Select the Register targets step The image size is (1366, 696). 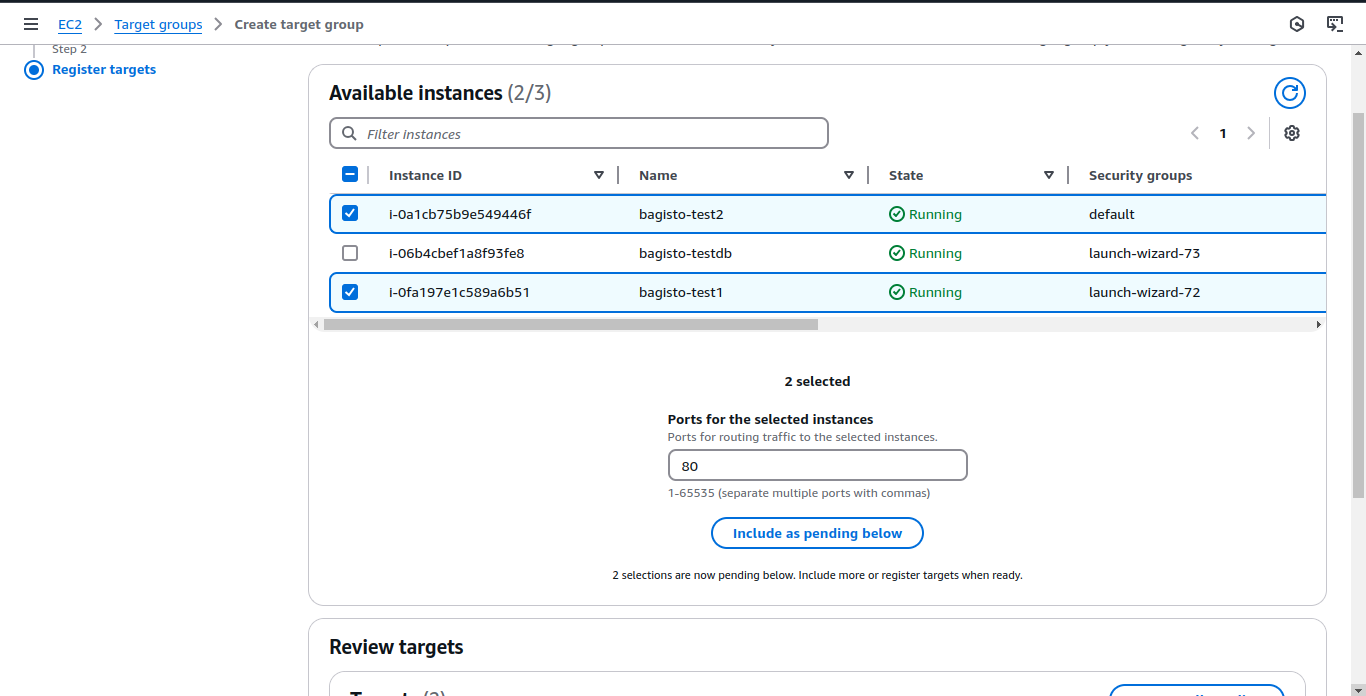tap(104, 69)
